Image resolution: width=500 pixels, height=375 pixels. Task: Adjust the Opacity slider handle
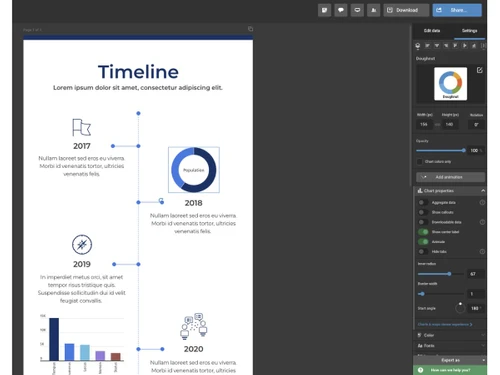463,151
